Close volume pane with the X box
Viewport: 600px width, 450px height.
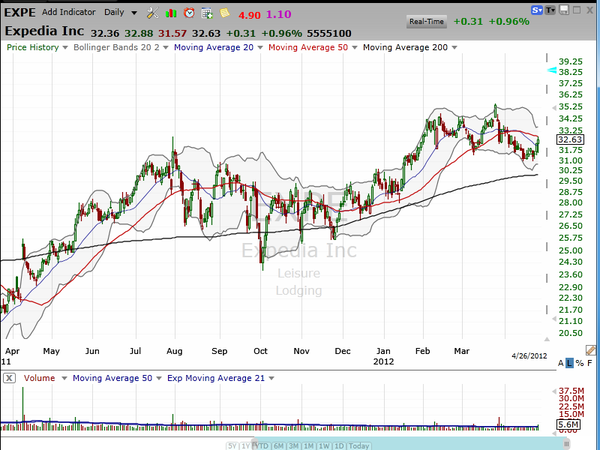pyautogui.click(x=9, y=378)
